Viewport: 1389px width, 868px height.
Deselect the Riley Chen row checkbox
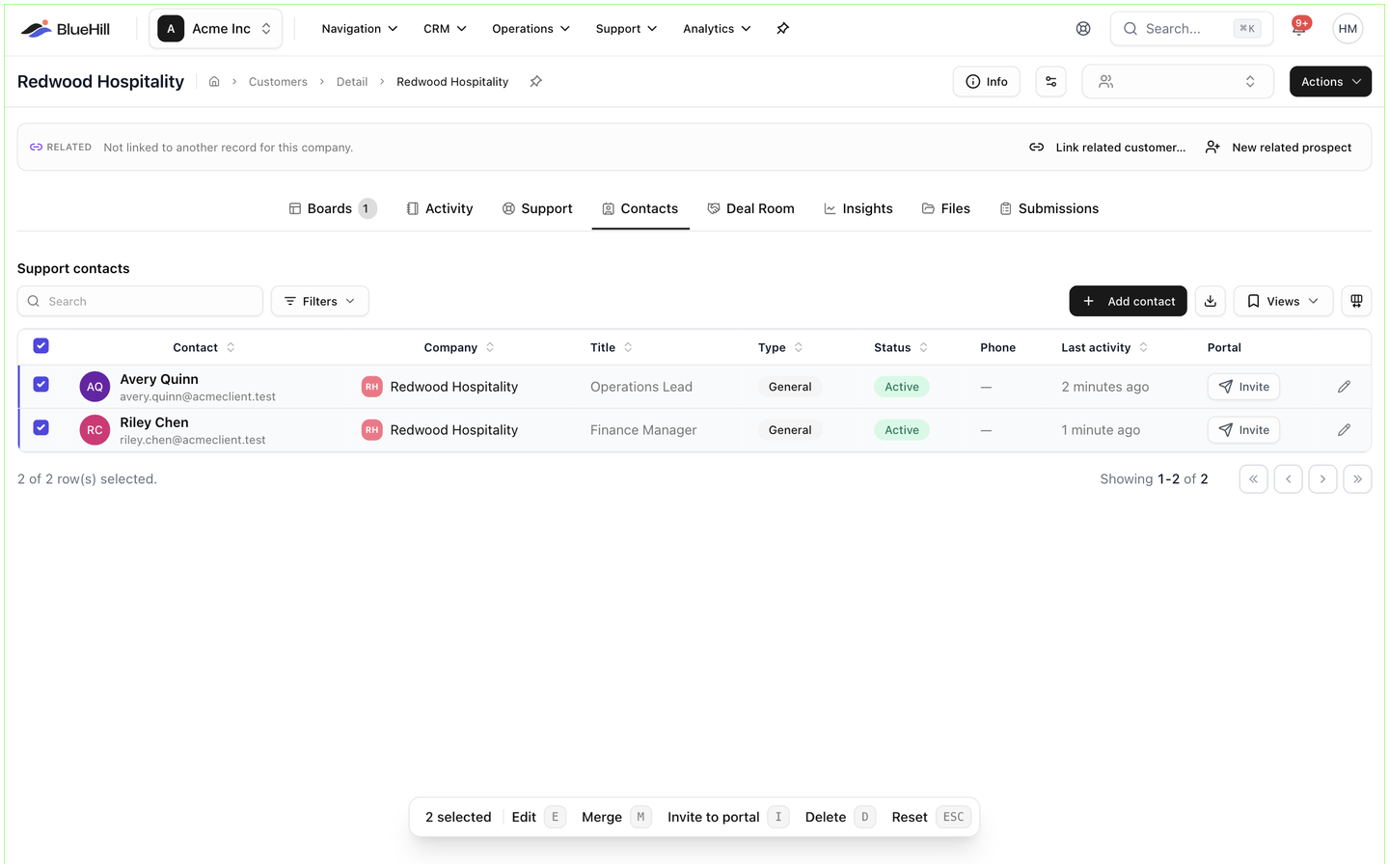point(41,427)
